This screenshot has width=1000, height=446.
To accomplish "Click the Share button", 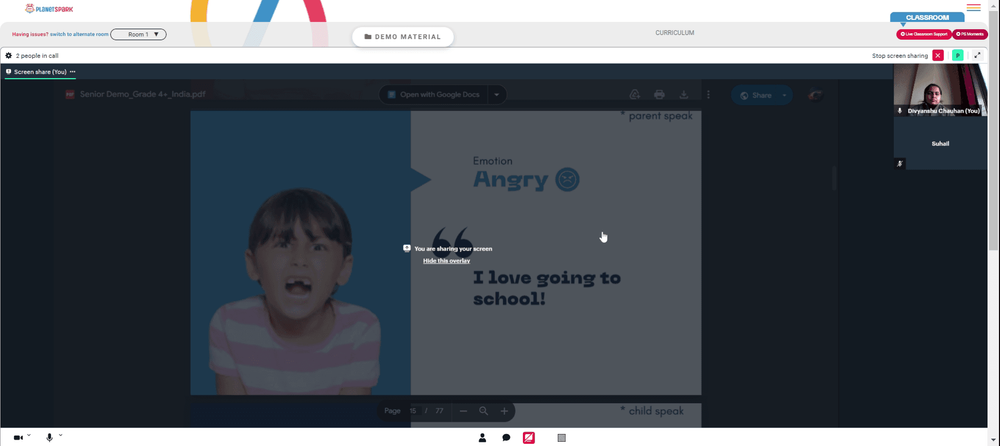I will pos(755,95).
